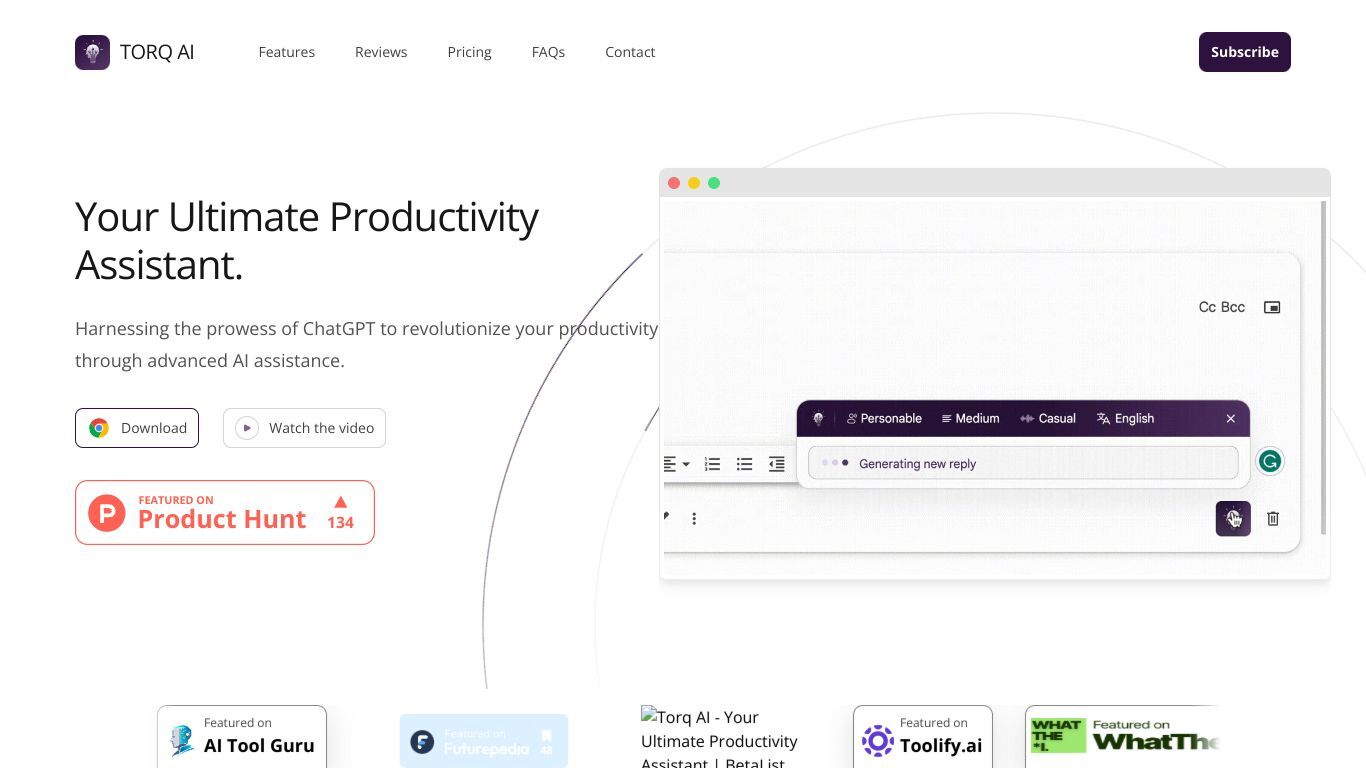Click the lightbulb icon in Torq popup bar

pyautogui.click(x=818, y=419)
